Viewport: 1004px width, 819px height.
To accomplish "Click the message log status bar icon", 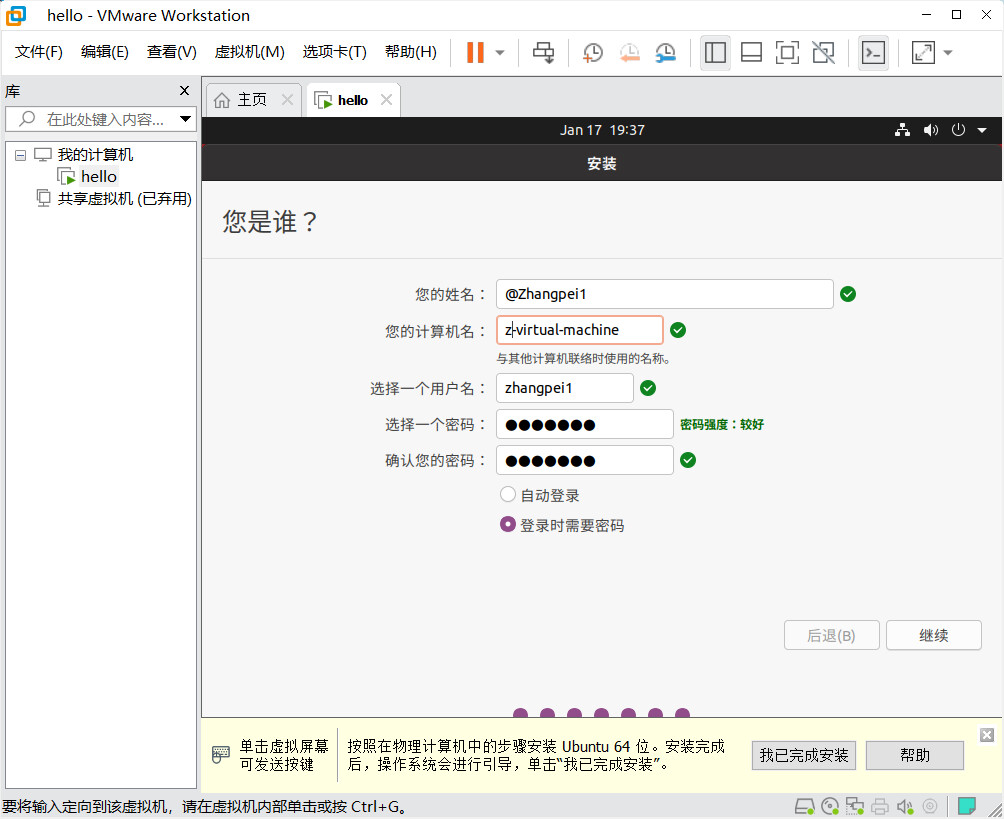I will pos(966,806).
